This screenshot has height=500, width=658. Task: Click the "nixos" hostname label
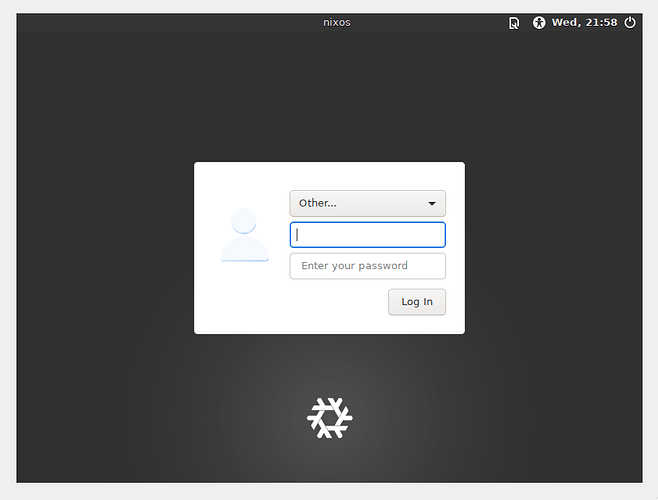(x=337, y=23)
